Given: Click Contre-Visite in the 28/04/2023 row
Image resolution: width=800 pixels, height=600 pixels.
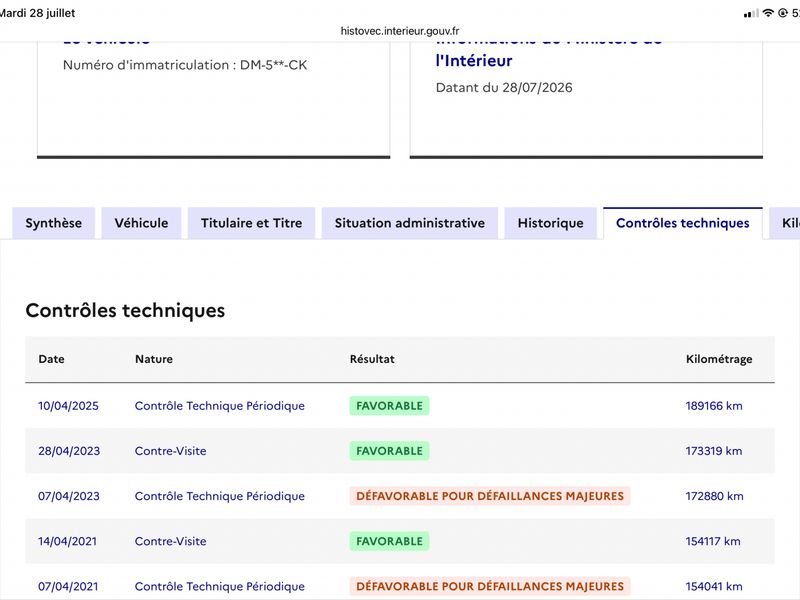Looking at the screenshot, I should point(170,451).
